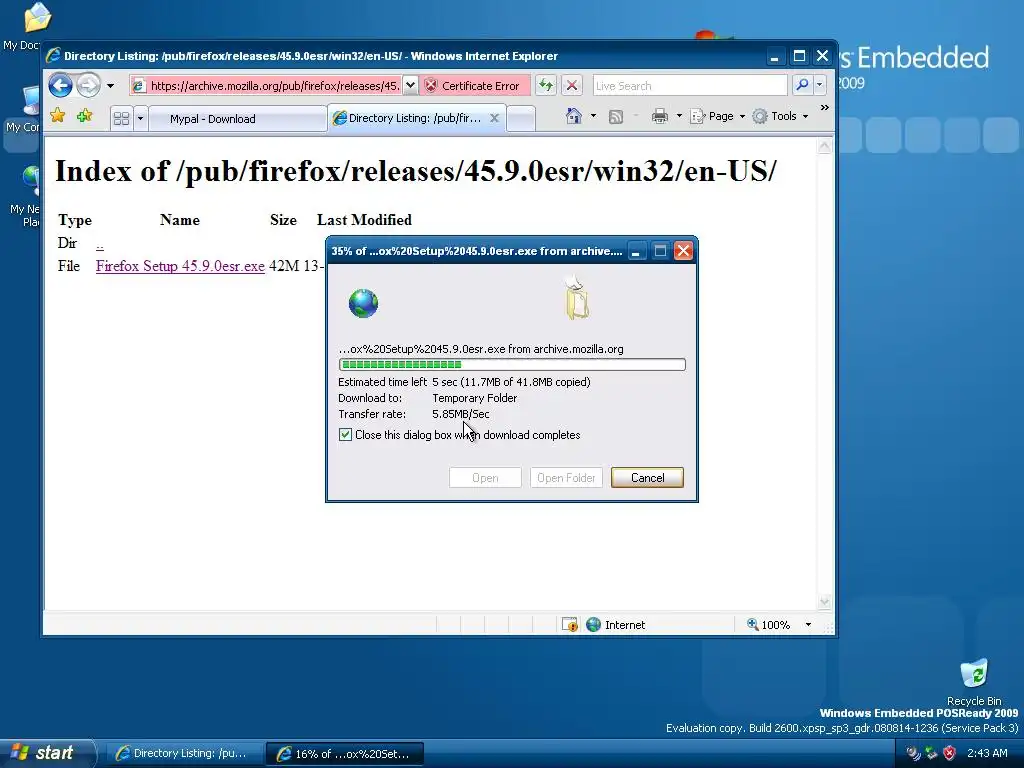Click the IE page icon in address bar

tap(138, 86)
